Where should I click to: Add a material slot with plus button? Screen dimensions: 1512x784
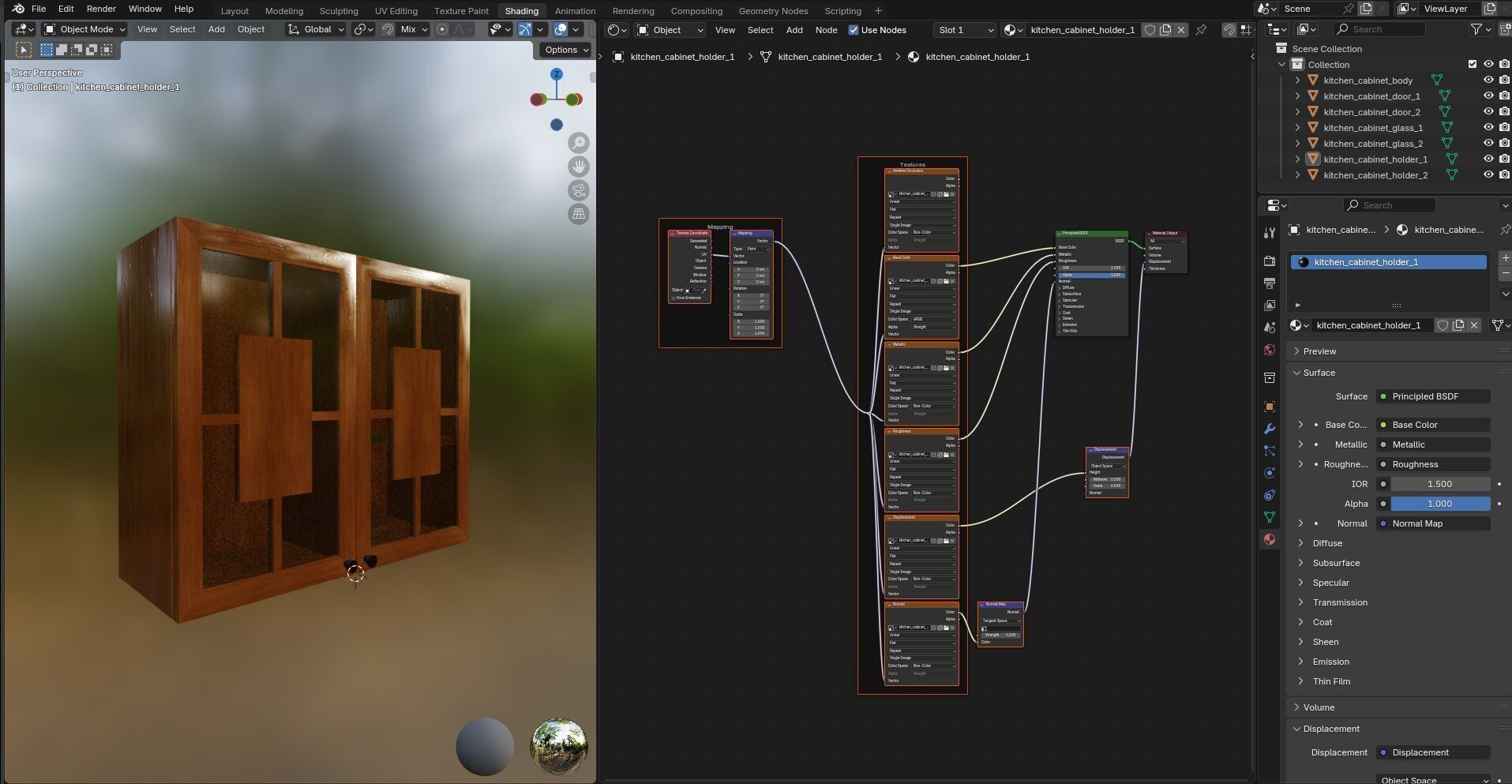tap(1505, 258)
